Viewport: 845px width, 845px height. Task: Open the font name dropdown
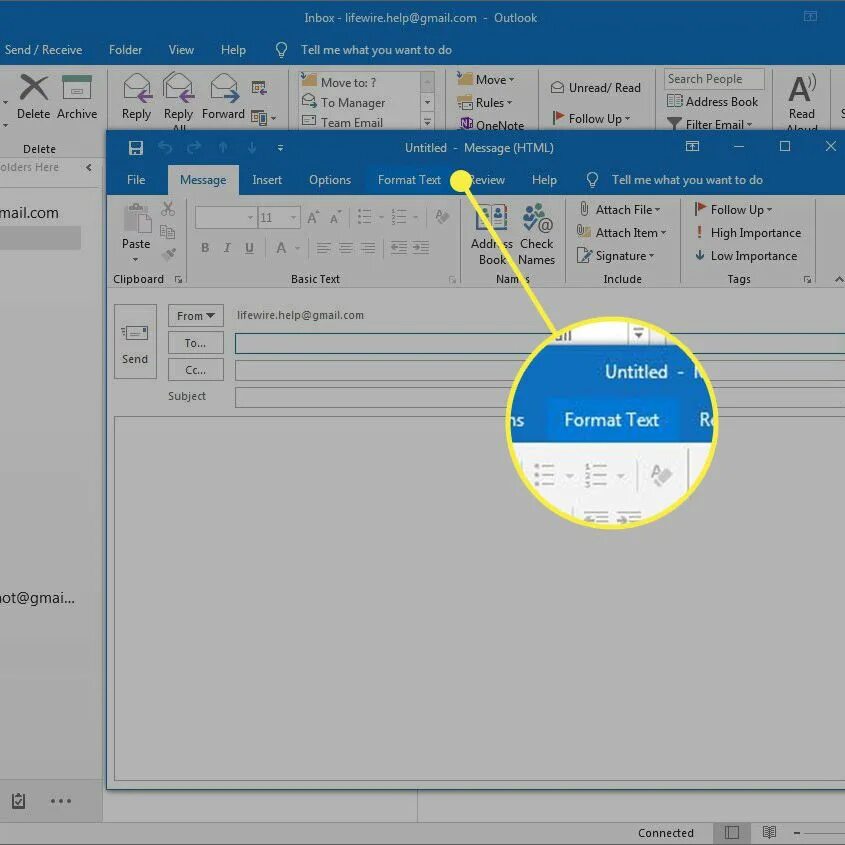(x=250, y=218)
